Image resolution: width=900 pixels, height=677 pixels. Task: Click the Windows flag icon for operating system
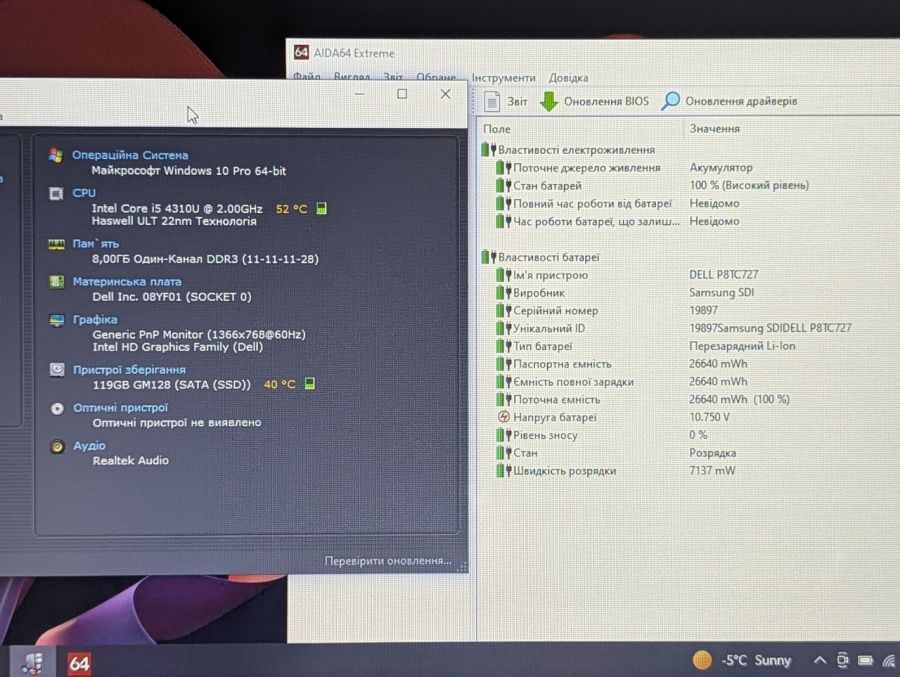coord(56,155)
